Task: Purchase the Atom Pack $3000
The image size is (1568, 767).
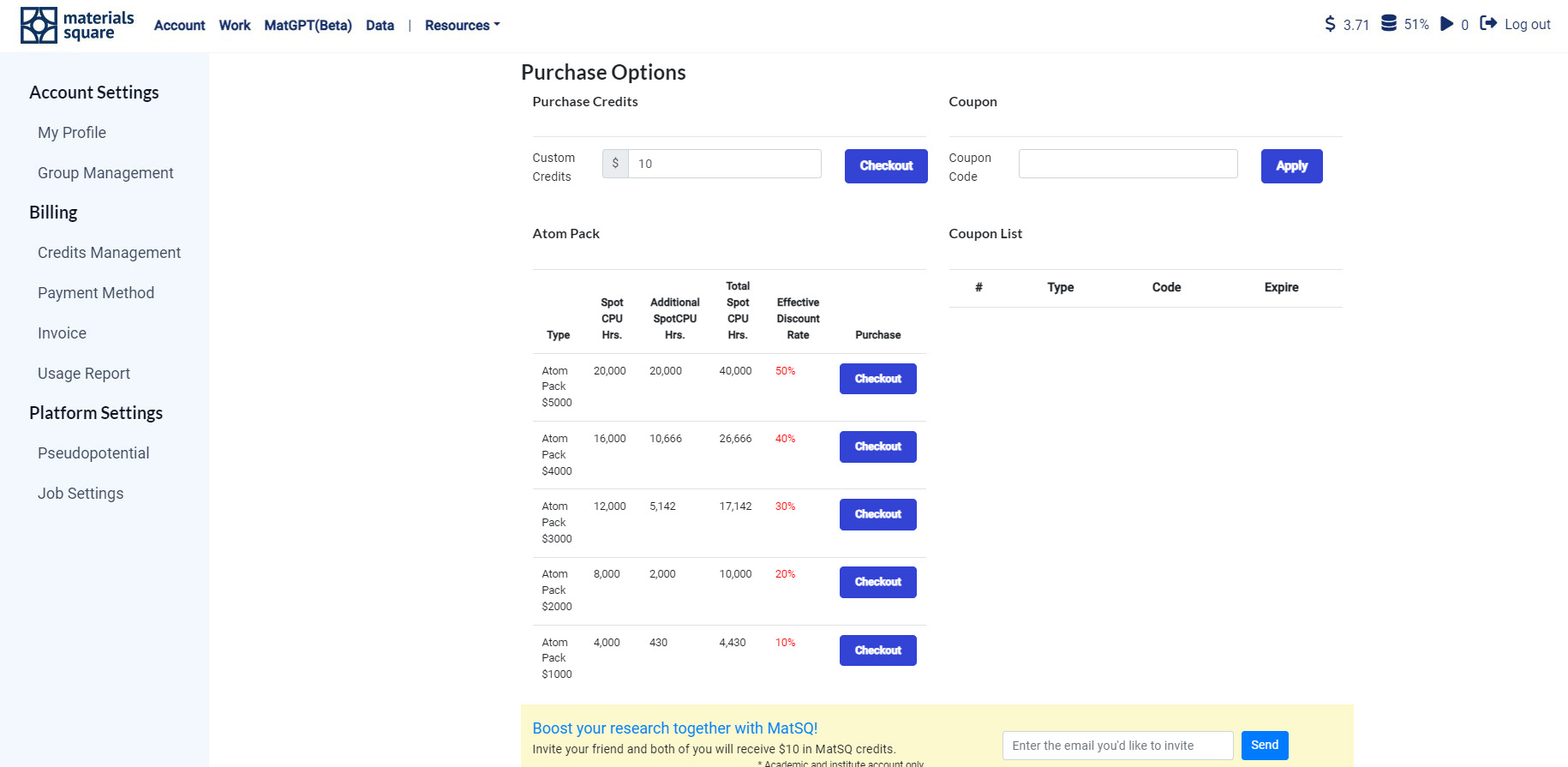Action: [877, 514]
